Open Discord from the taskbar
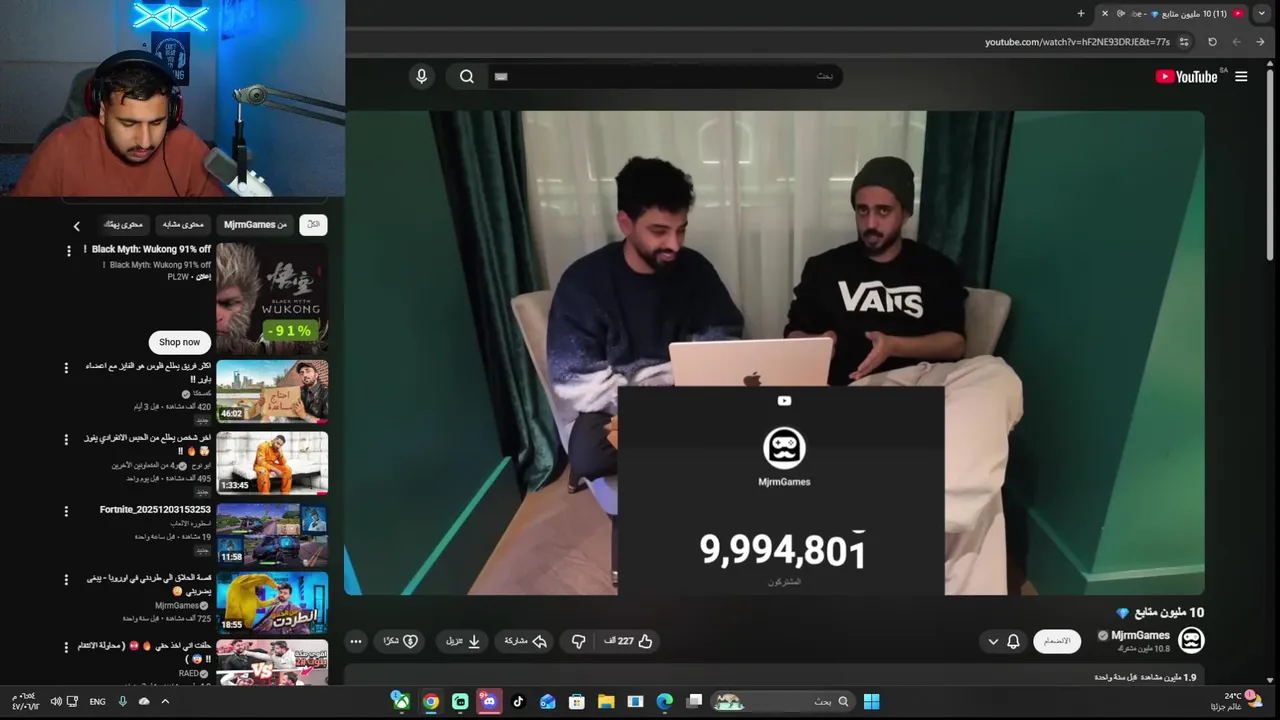 click(489, 702)
